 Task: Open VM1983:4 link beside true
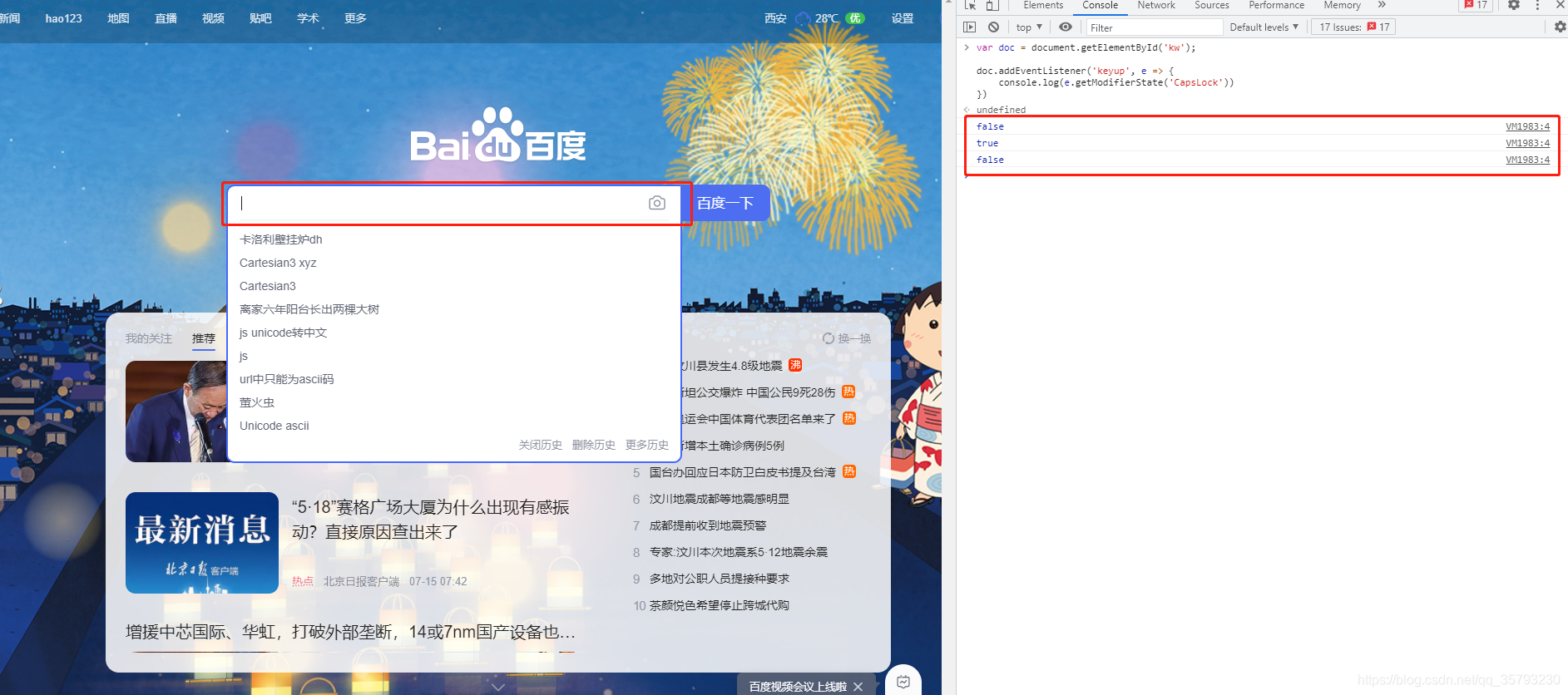tap(1527, 143)
